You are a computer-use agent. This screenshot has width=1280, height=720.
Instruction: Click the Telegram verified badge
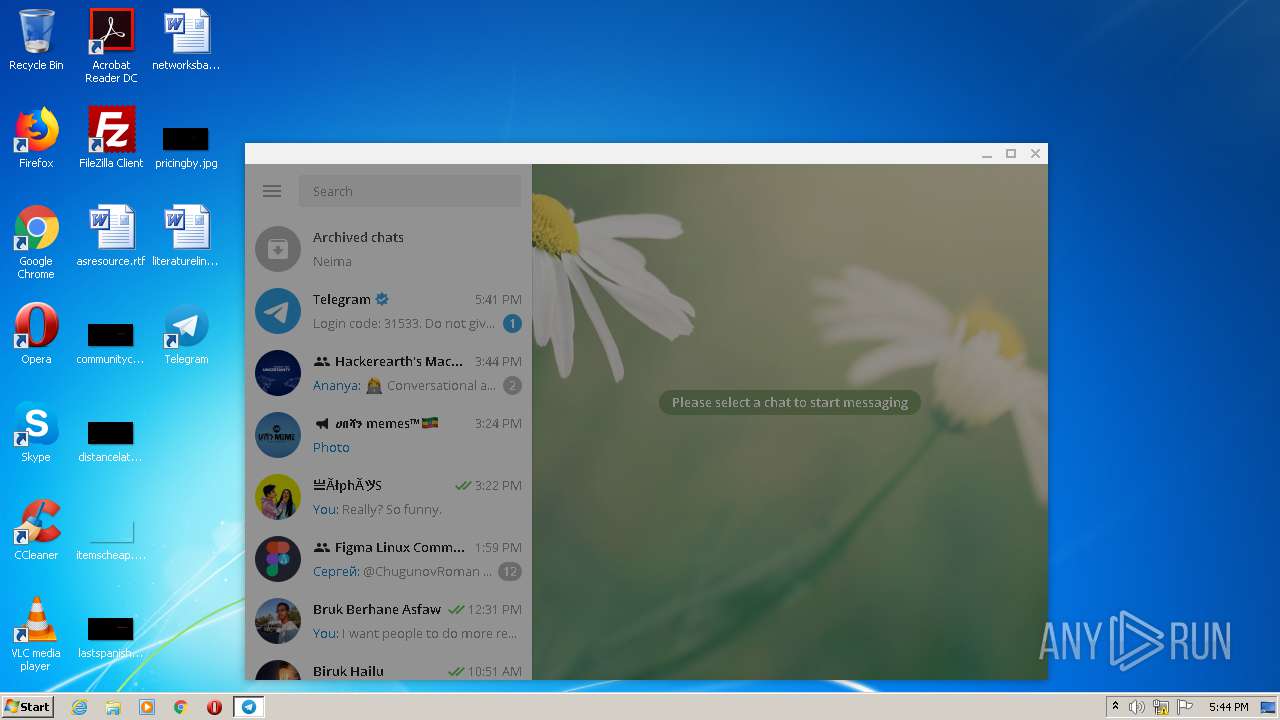(382, 299)
